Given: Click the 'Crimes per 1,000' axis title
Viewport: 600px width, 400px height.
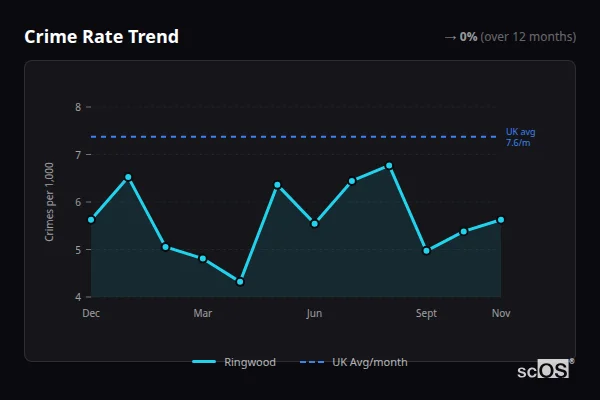Looking at the screenshot, I should tap(49, 202).
